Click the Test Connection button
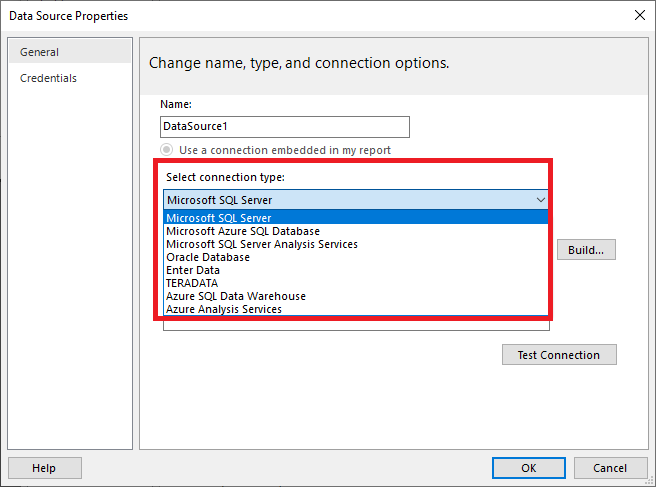 [559, 355]
